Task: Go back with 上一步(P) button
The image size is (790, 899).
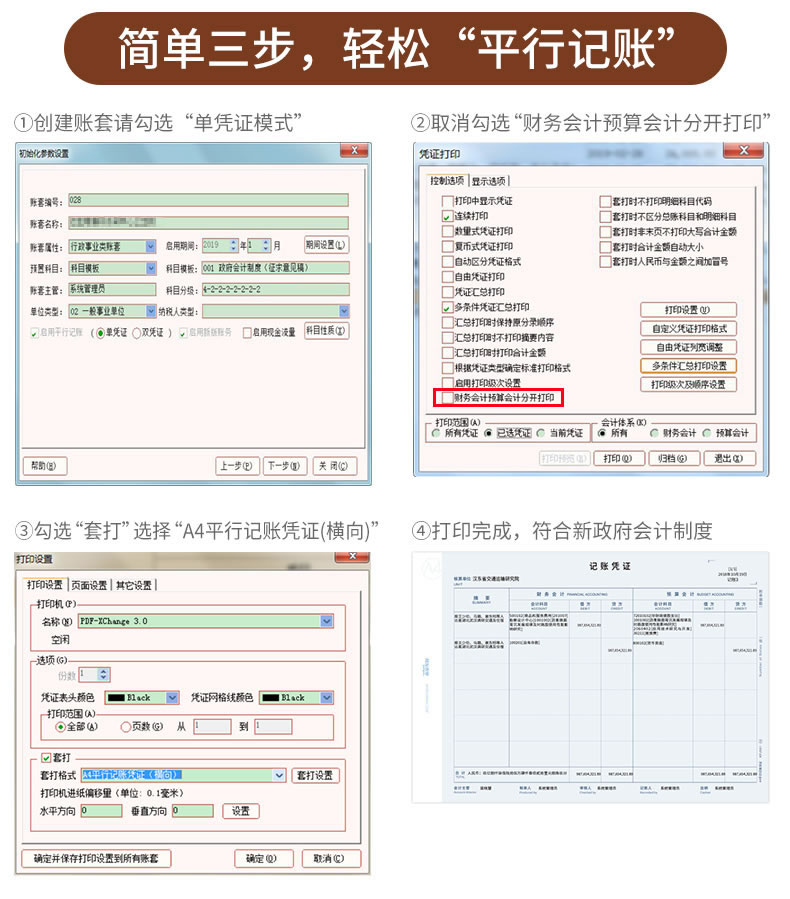Action: (237, 466)
